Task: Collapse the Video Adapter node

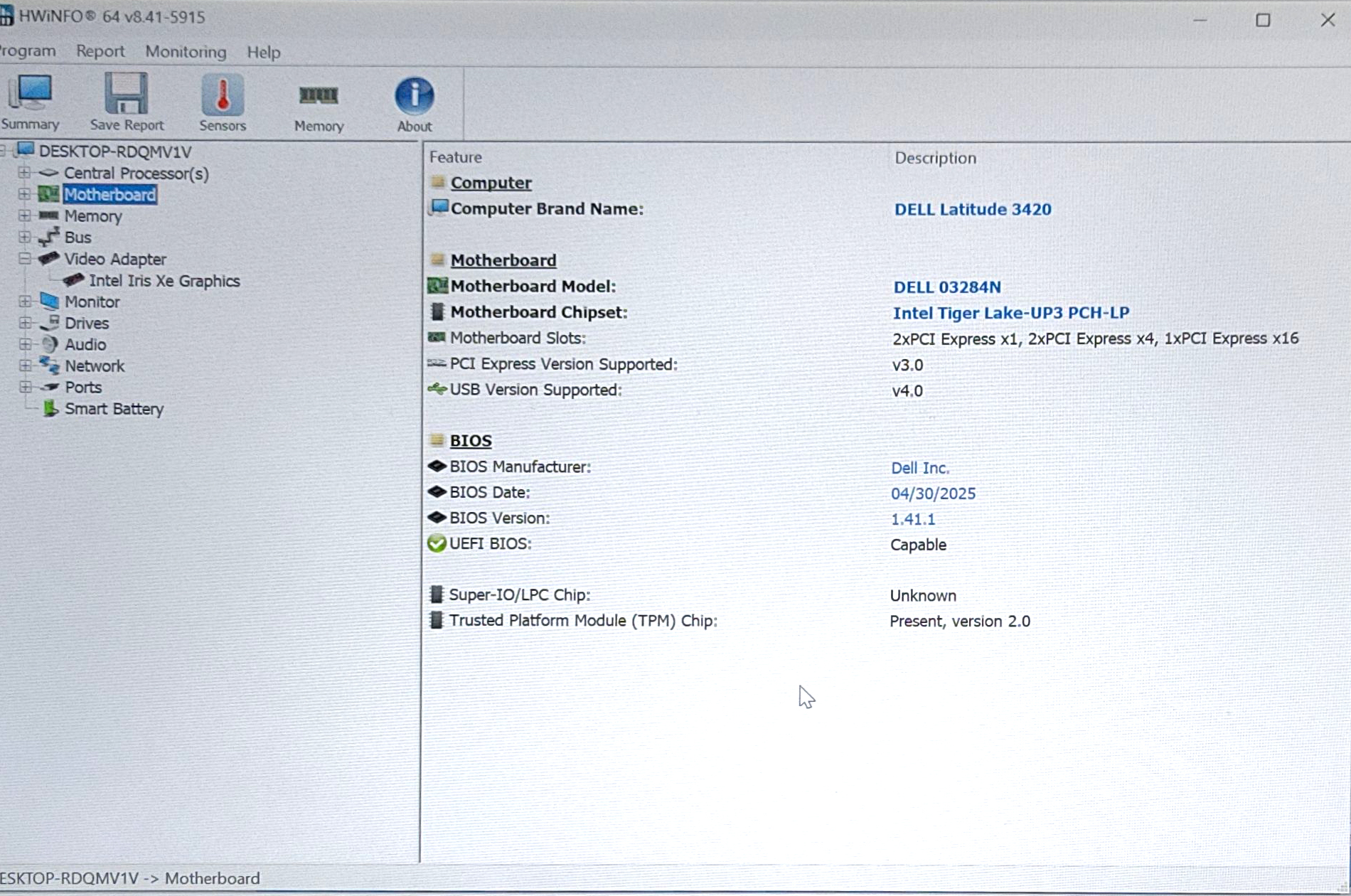Action: pos(24,258)
